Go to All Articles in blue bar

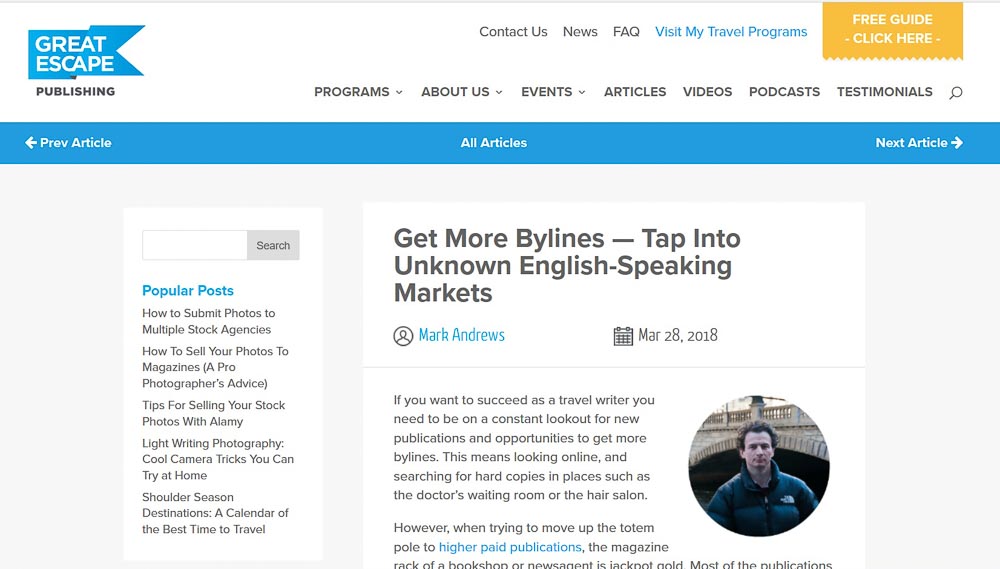coord(494,143)
